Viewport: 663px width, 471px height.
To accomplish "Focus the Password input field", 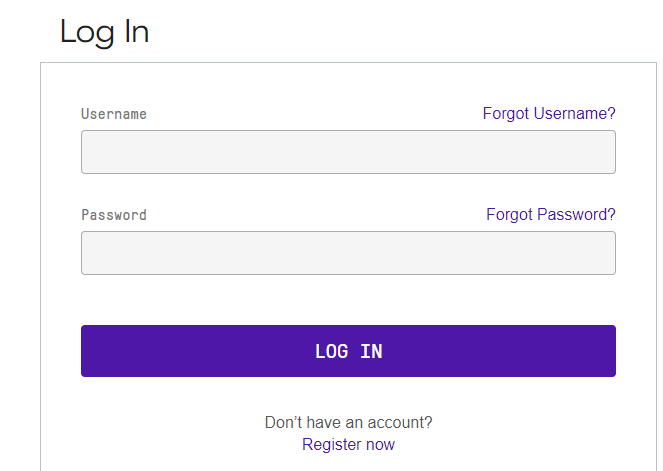I will pyautogui.click(x=348, y=253).
